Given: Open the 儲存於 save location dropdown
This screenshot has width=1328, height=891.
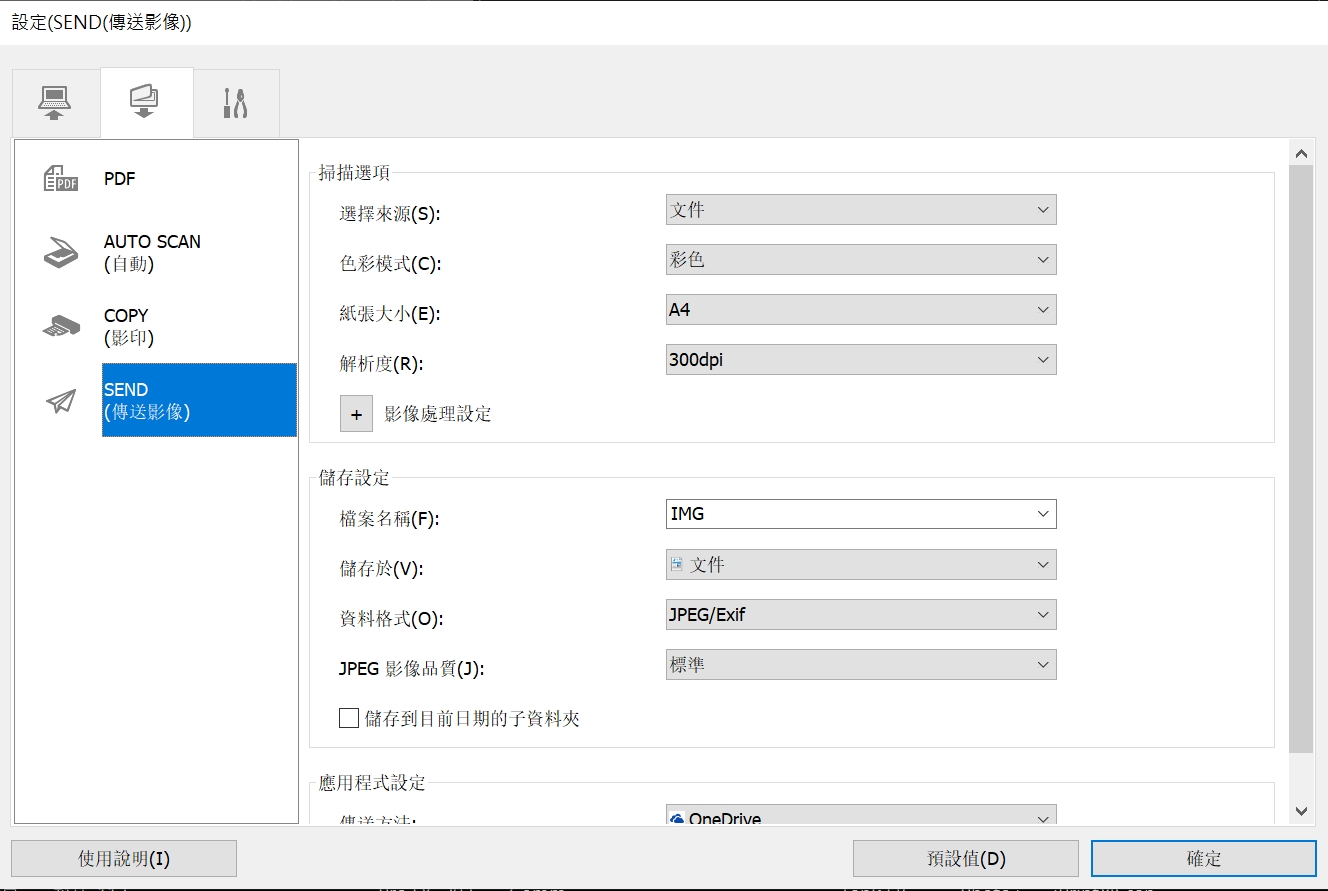Looking at the screenshot, I should [x=861, y=565].
